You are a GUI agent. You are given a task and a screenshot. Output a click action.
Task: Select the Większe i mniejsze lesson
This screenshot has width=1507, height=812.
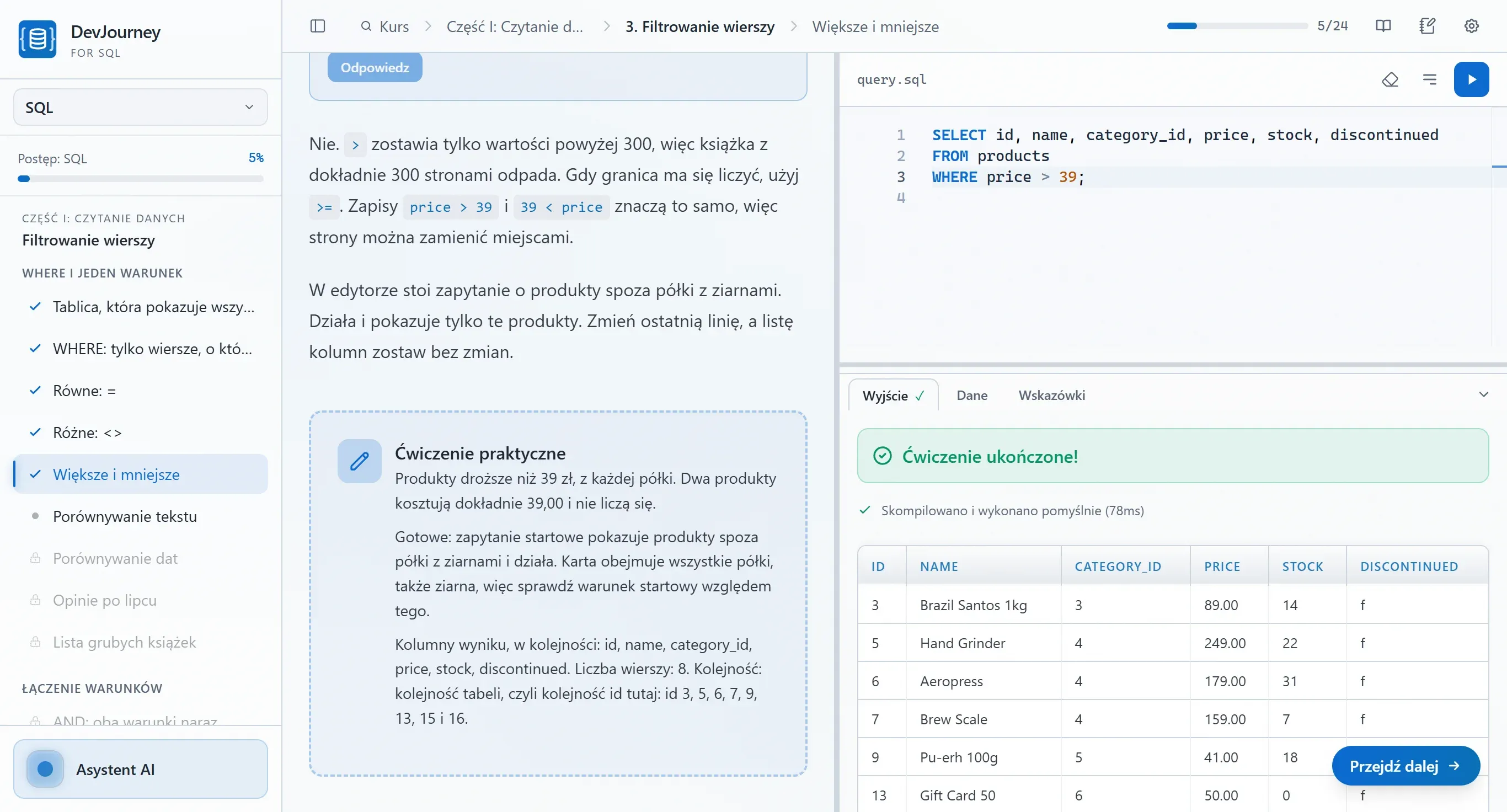141,474
